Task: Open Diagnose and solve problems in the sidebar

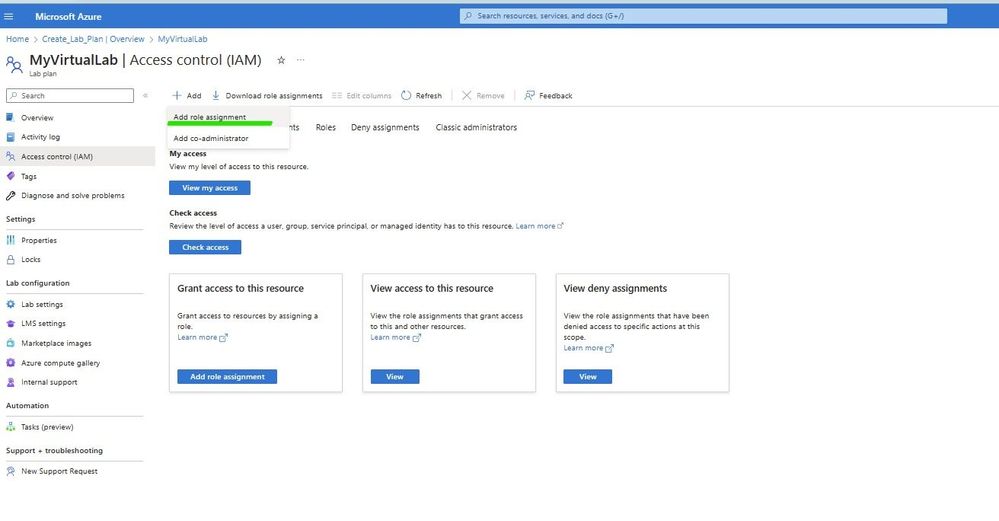Action: pyautogui.click(x=73, y=196)
